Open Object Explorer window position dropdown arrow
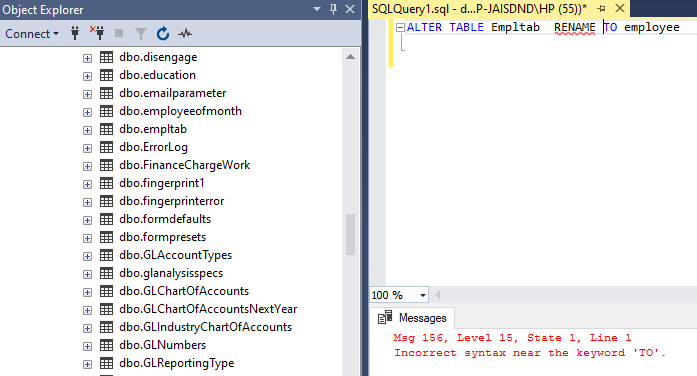This screenshot has height=376, width=697. (x=317, y=9)
